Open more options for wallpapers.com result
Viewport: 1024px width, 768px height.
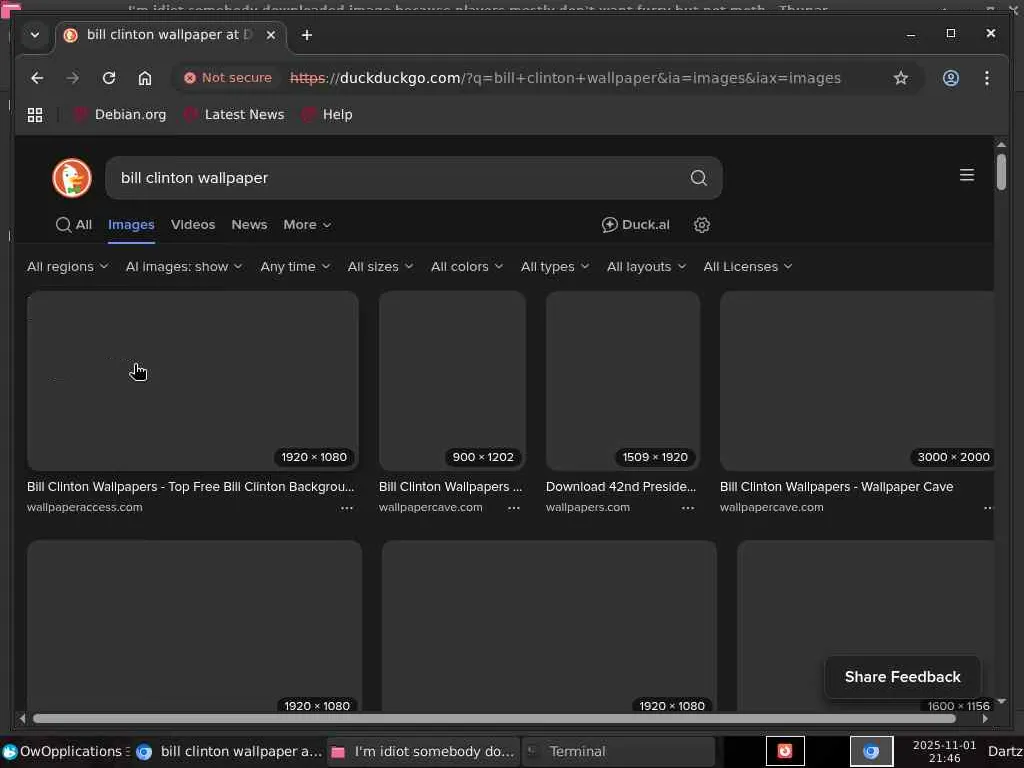pos(688,507)
